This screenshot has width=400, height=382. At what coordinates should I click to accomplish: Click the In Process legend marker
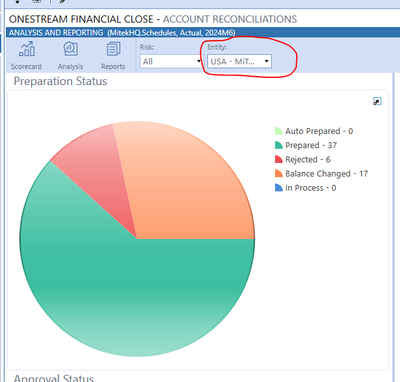[279, 188]
